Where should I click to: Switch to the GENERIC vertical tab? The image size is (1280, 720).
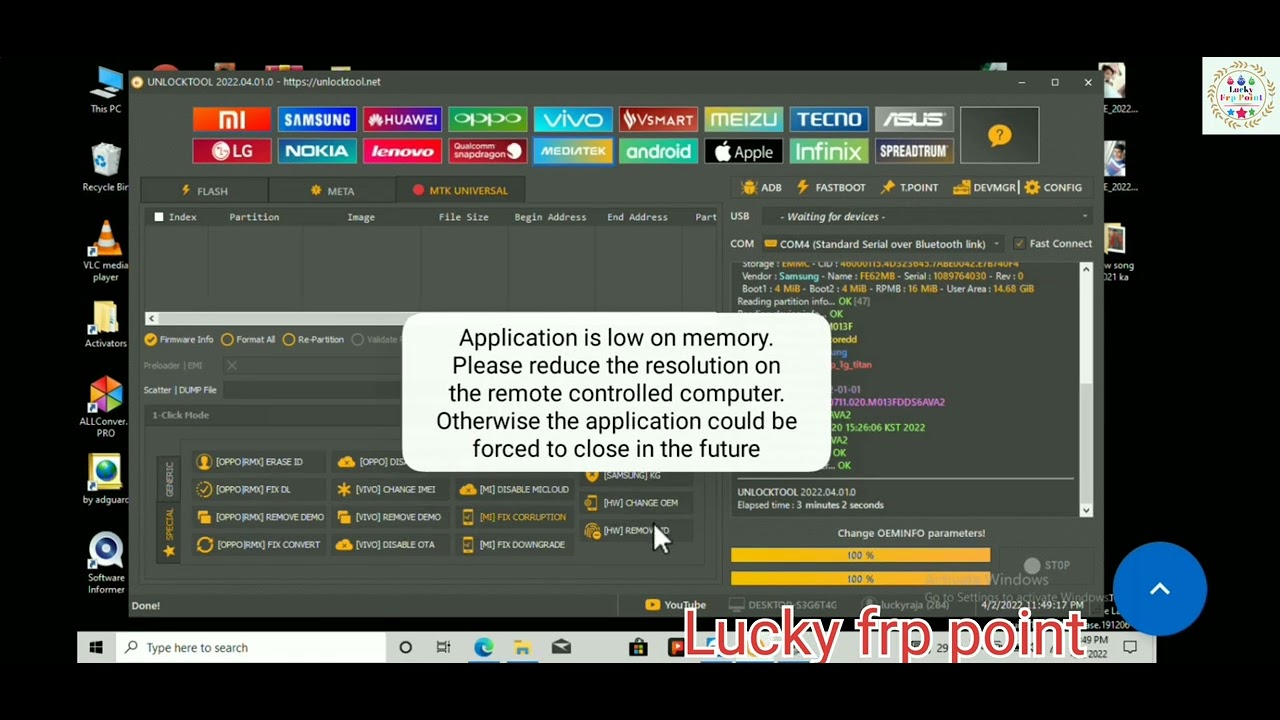coord(169,479)
